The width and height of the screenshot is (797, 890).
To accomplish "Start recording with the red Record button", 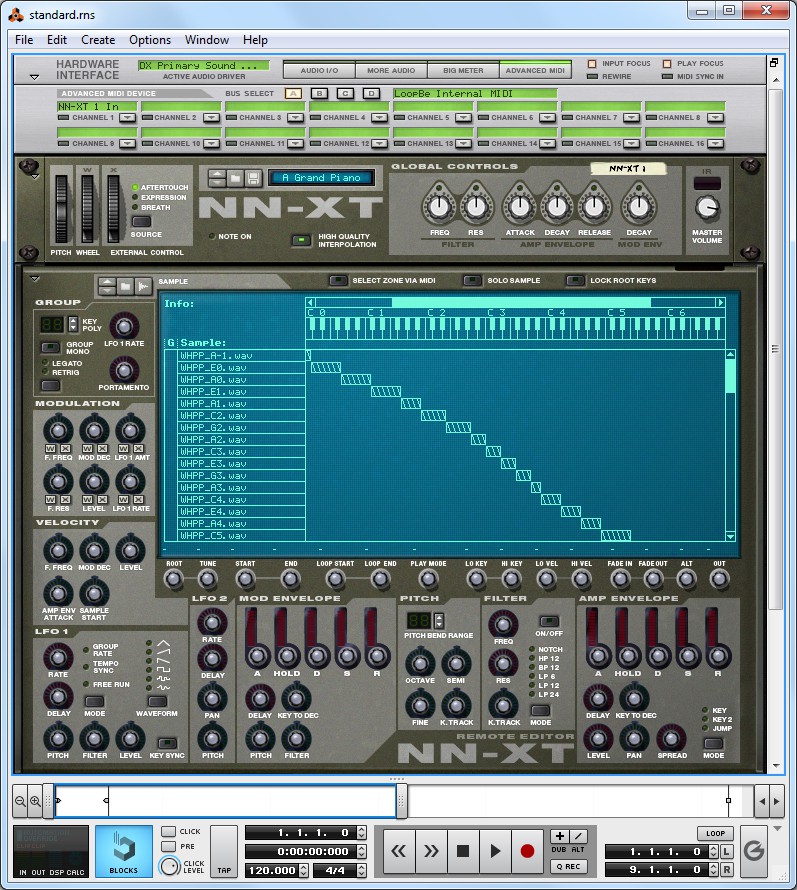I will pyautogui.click(x=527, y=851).
